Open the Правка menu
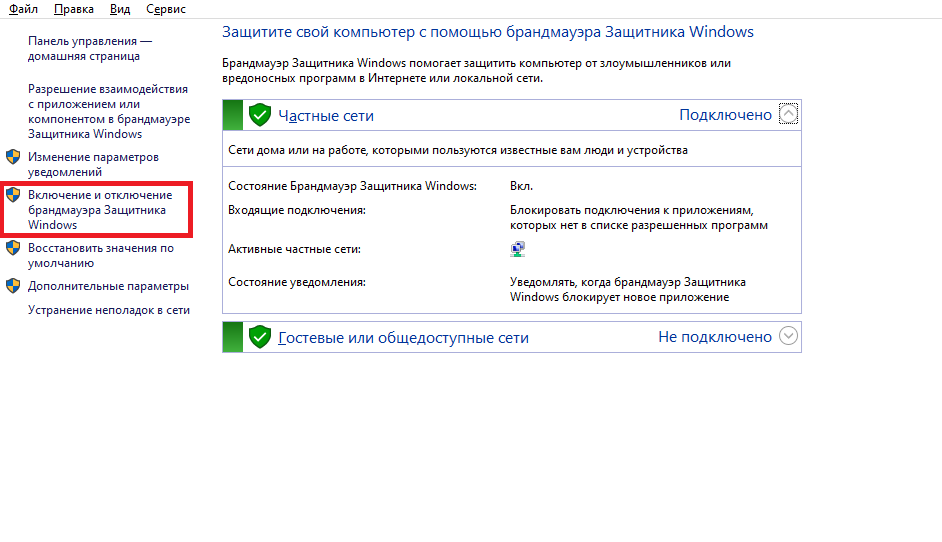 73,9
